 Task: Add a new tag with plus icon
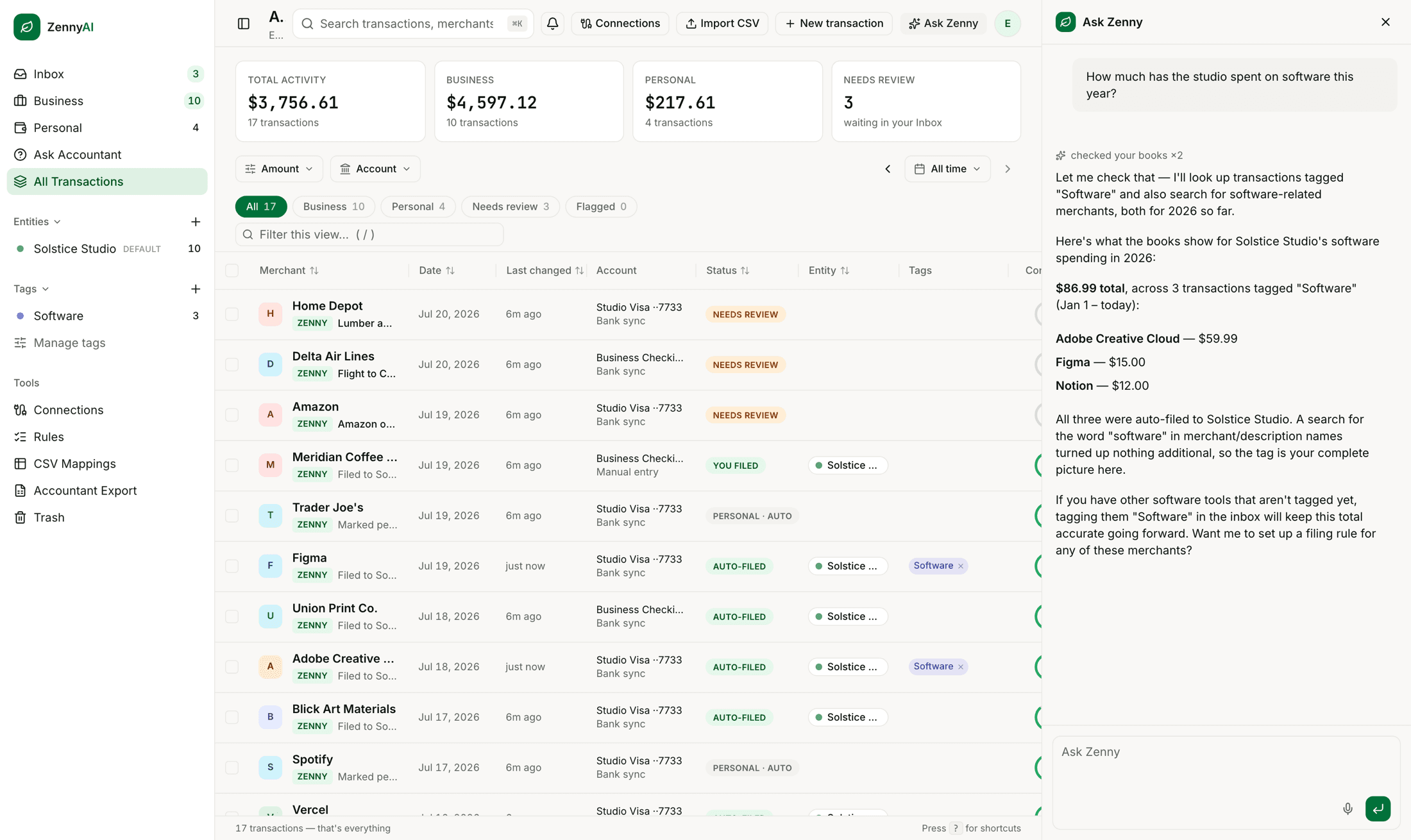tap(196, 289)
